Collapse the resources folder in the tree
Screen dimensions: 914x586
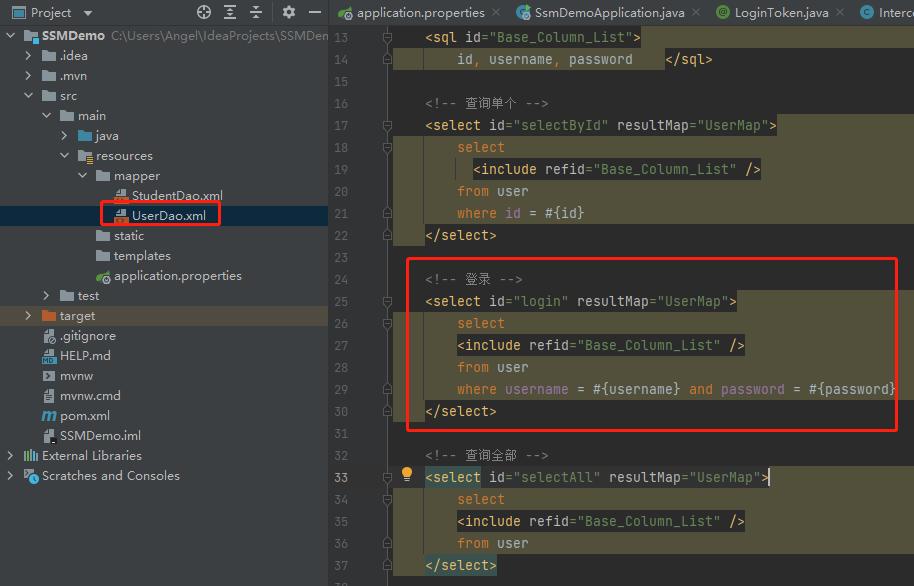[x=64, y=155]
